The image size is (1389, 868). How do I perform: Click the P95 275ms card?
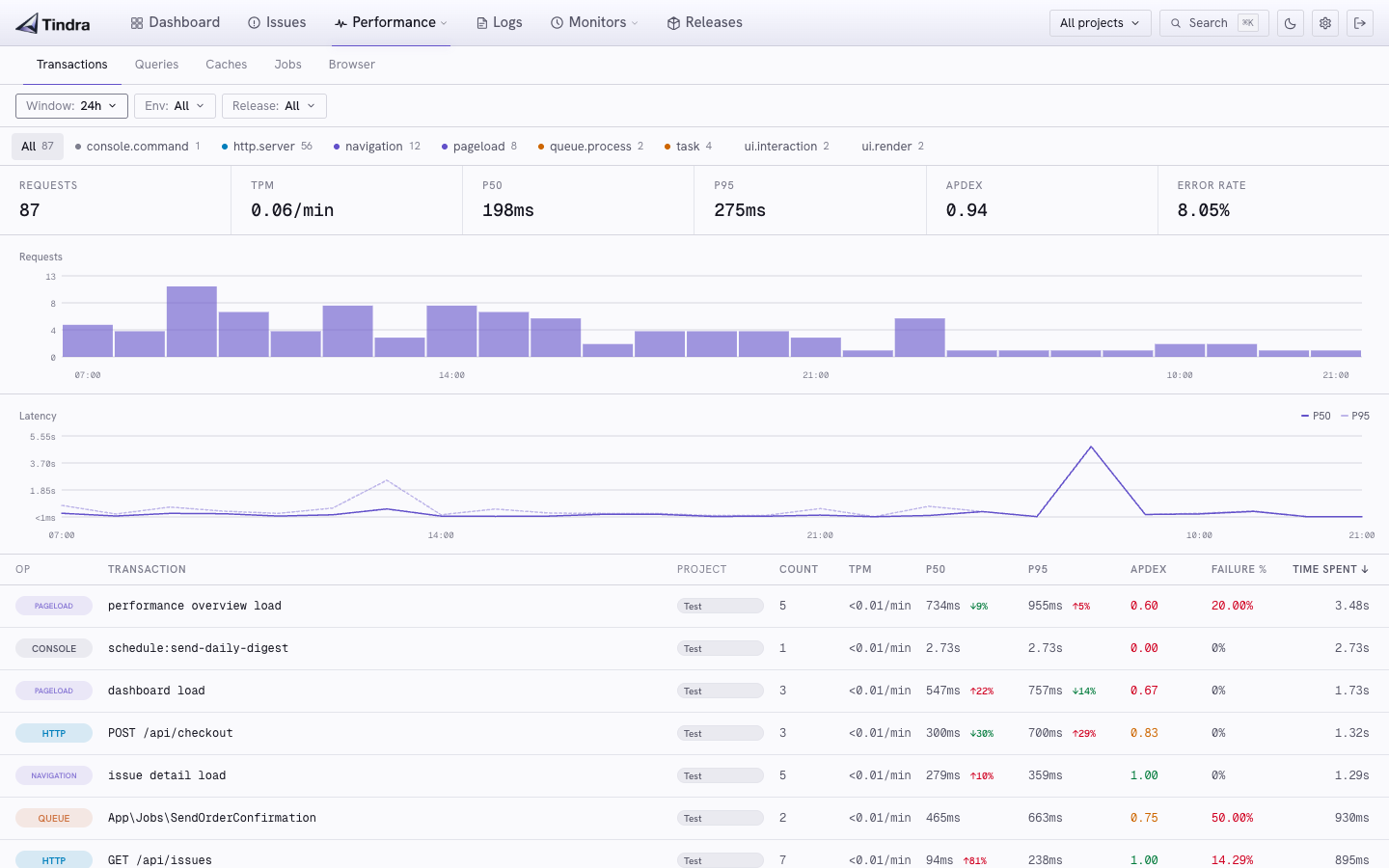[x=810, y=201]
